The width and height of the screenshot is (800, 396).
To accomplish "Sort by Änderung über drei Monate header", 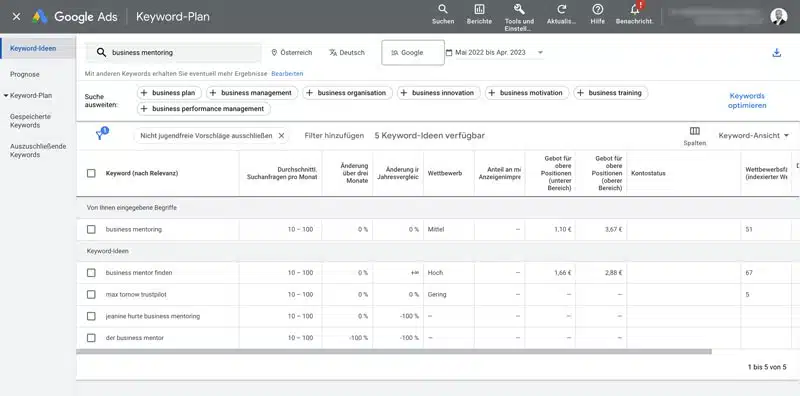I will pos(354,173).
